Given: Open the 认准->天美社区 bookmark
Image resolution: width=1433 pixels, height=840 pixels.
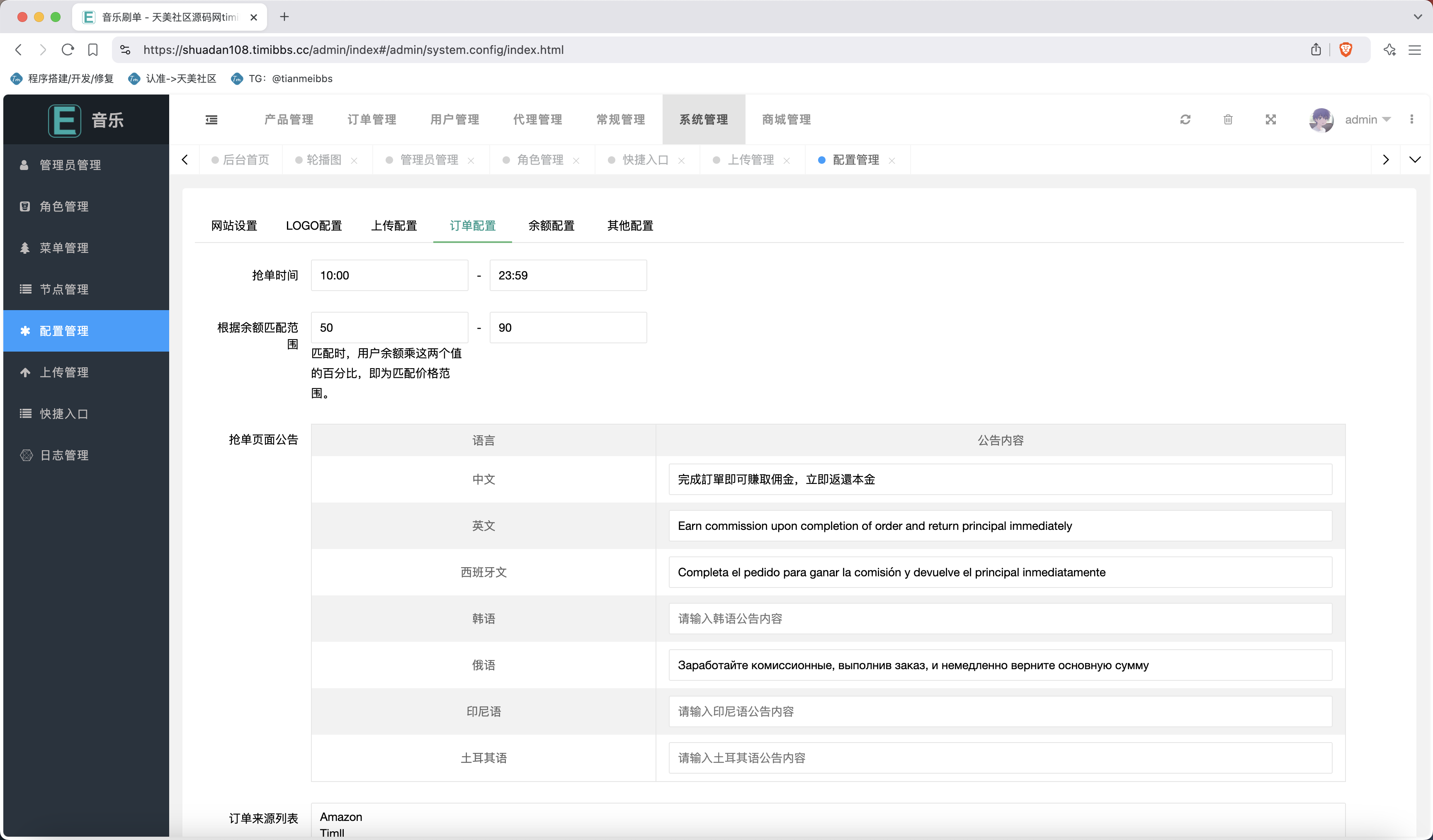Looking at the screenshot, I should (172, 78).
